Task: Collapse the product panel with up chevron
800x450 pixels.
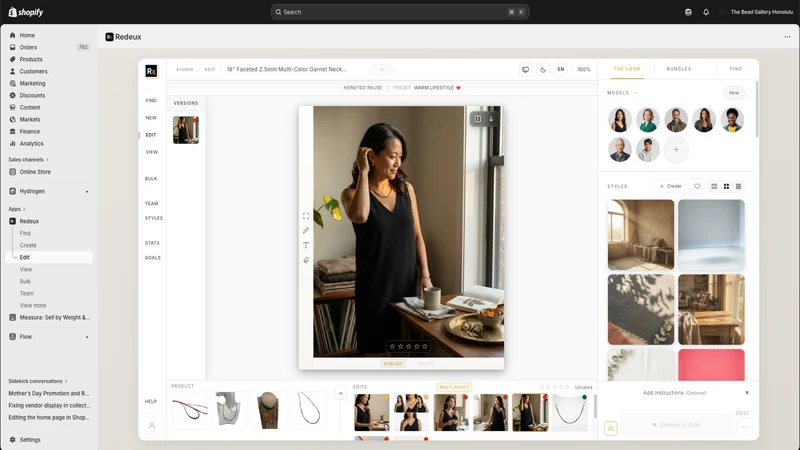Action: click(x=340, y=393)
